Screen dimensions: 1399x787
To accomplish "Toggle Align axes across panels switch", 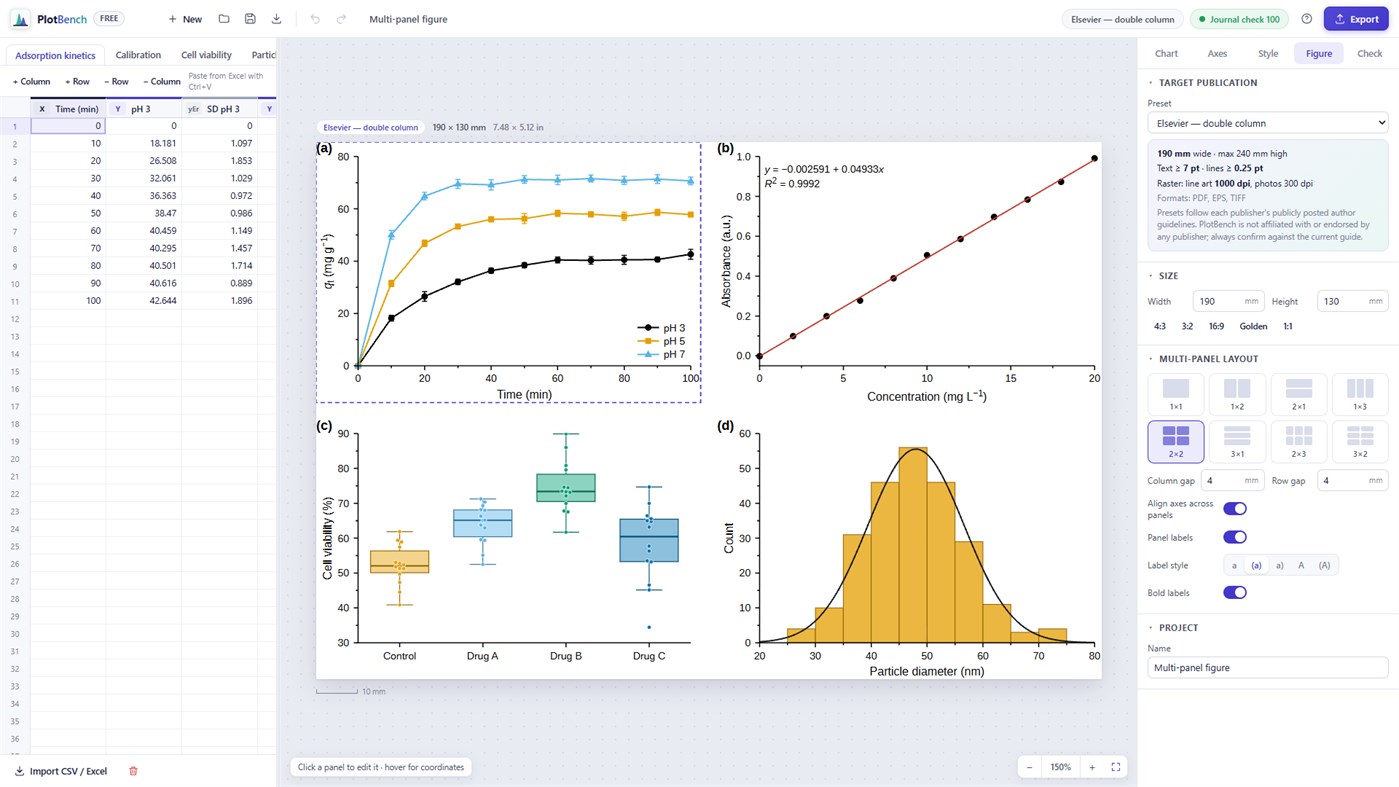I will tap(1235, 509).
